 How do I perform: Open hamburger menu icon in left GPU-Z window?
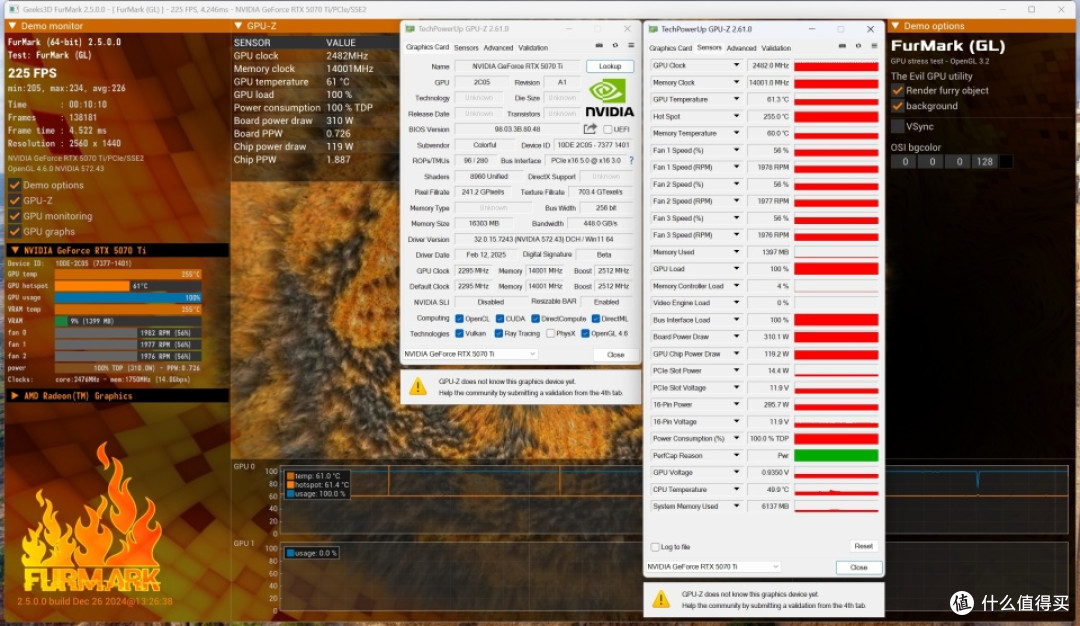631,45
